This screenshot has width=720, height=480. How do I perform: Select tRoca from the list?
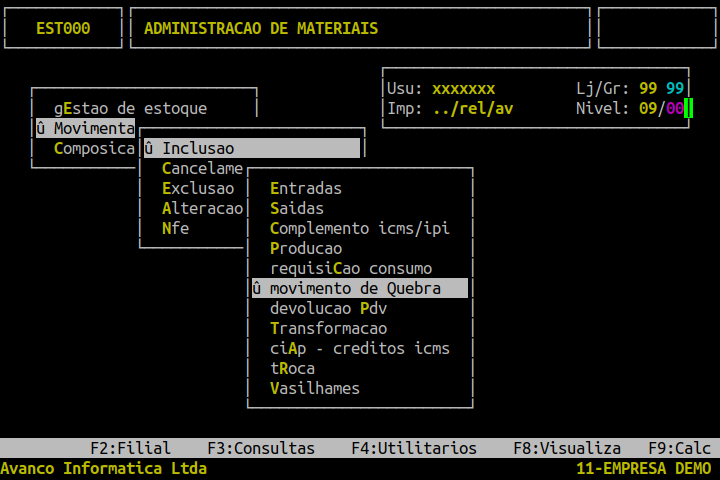[292, 368]
